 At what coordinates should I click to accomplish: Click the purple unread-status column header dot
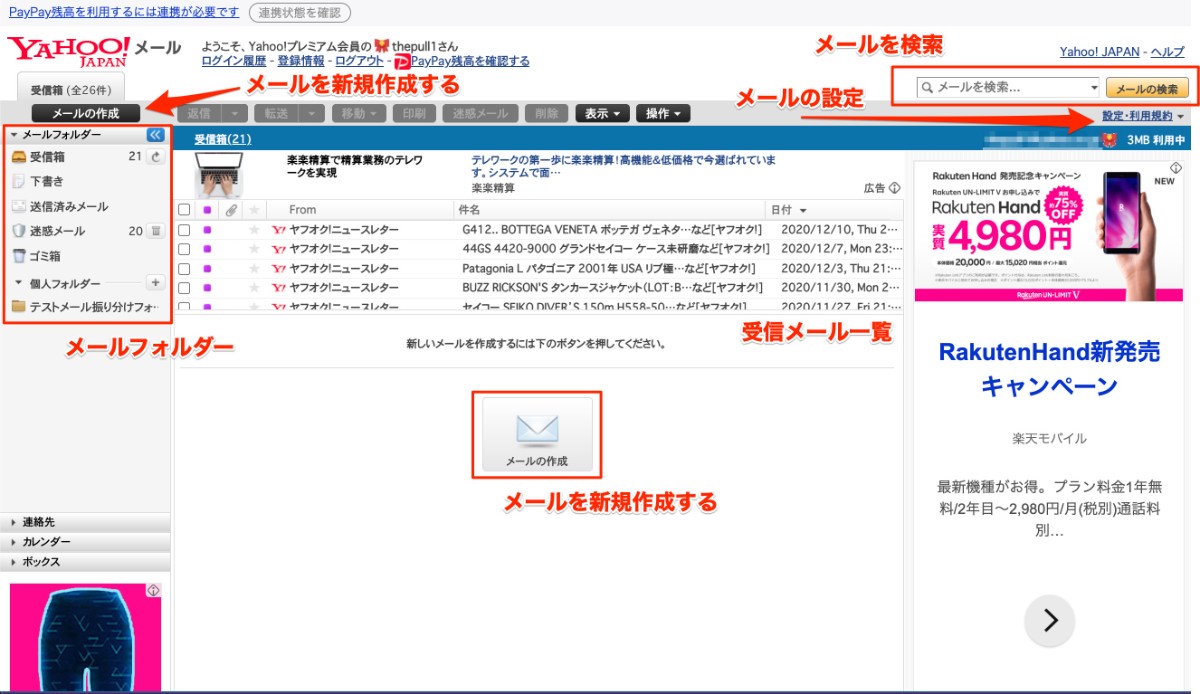point(207,210)
